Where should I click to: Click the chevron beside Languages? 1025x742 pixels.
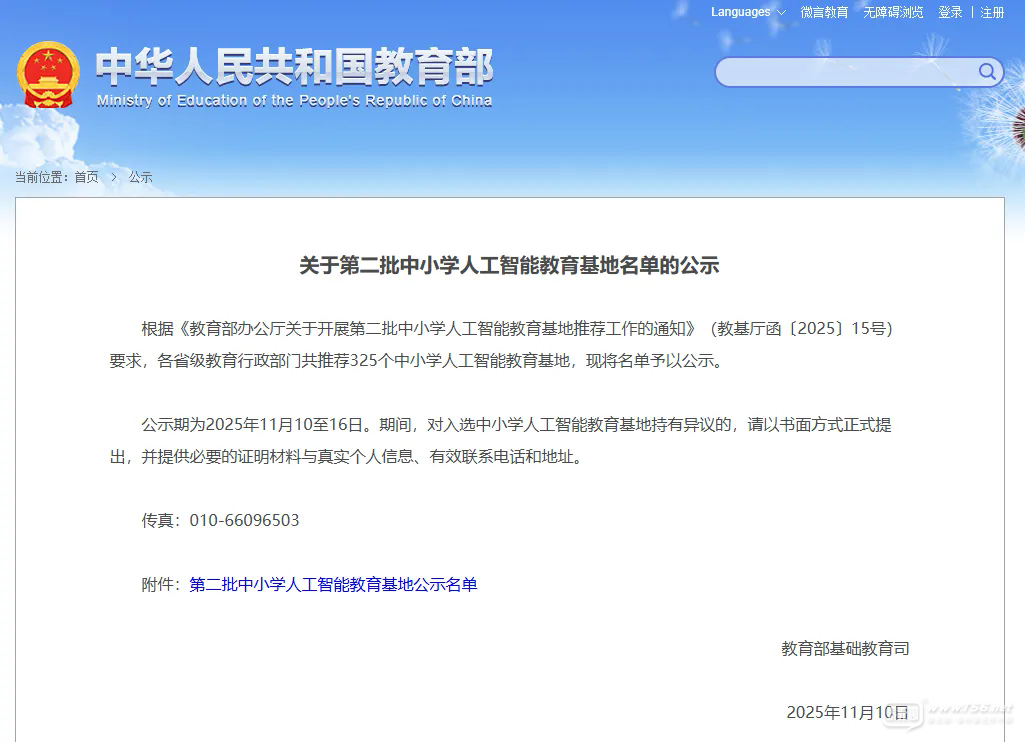click(x=781, y=13)
